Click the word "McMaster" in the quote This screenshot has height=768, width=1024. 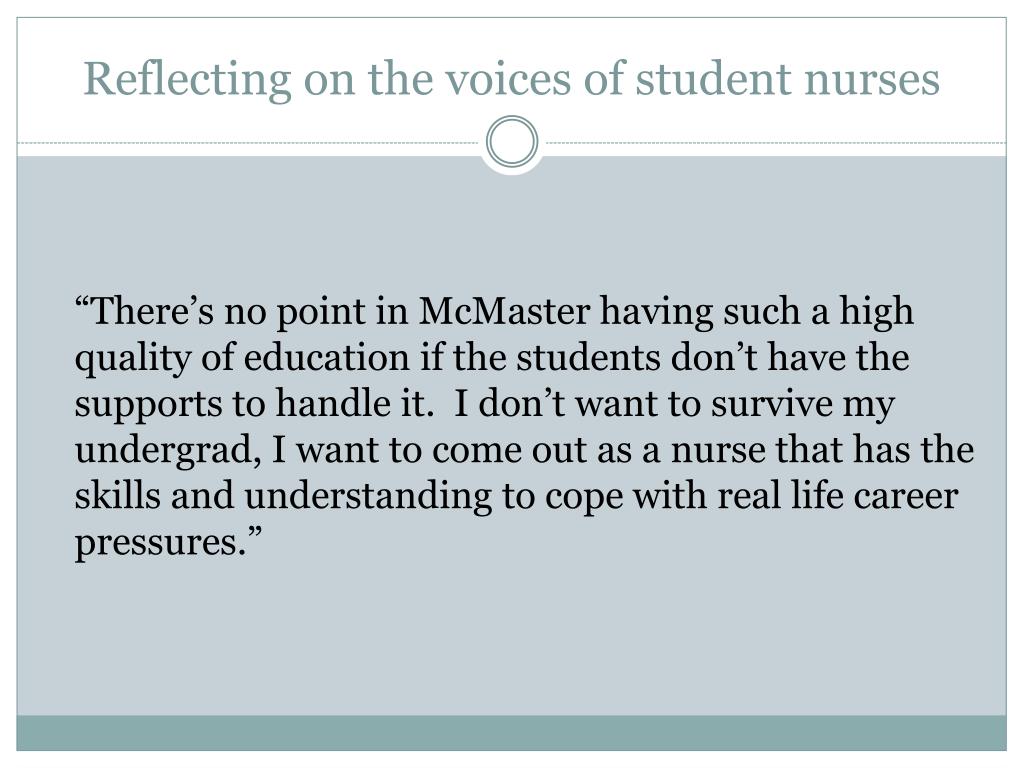point(504,311)
